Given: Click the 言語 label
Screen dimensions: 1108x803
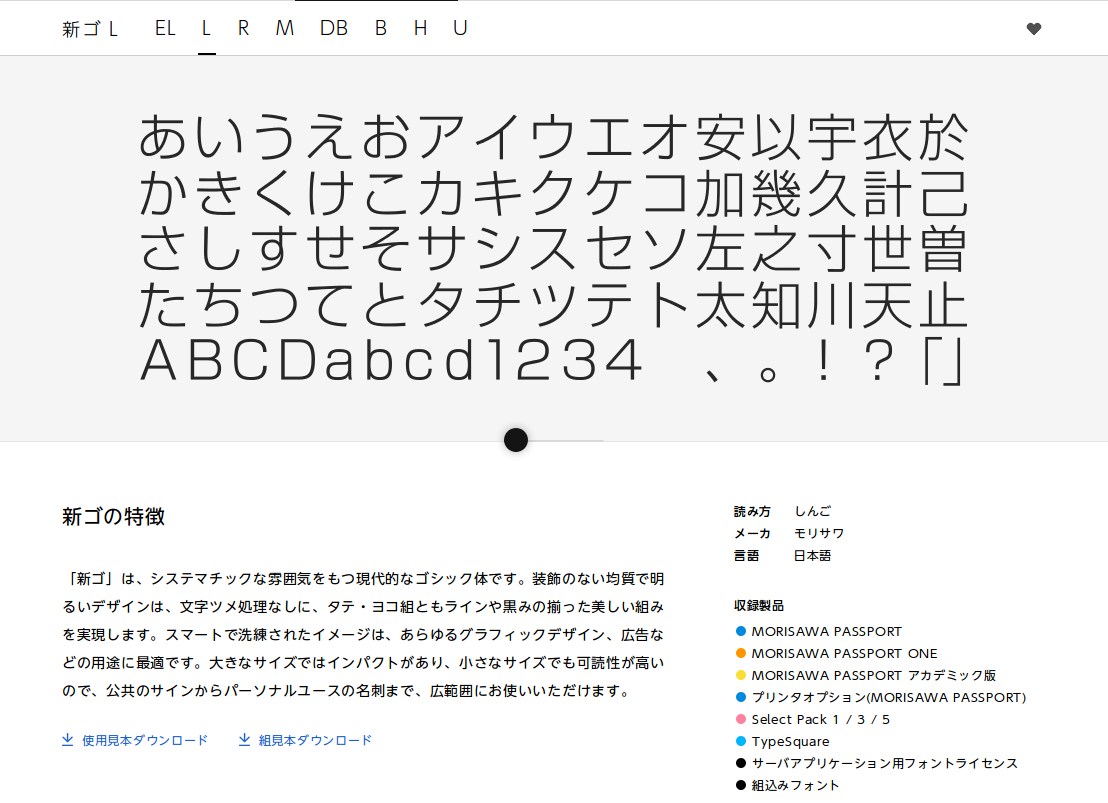Looking at the screenshot, I should (x=747, y=556).
